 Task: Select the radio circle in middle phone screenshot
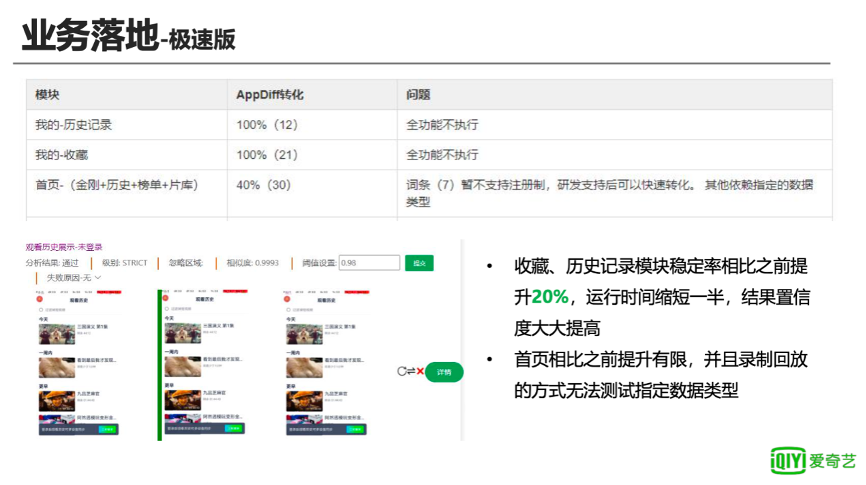click(167, 309)
